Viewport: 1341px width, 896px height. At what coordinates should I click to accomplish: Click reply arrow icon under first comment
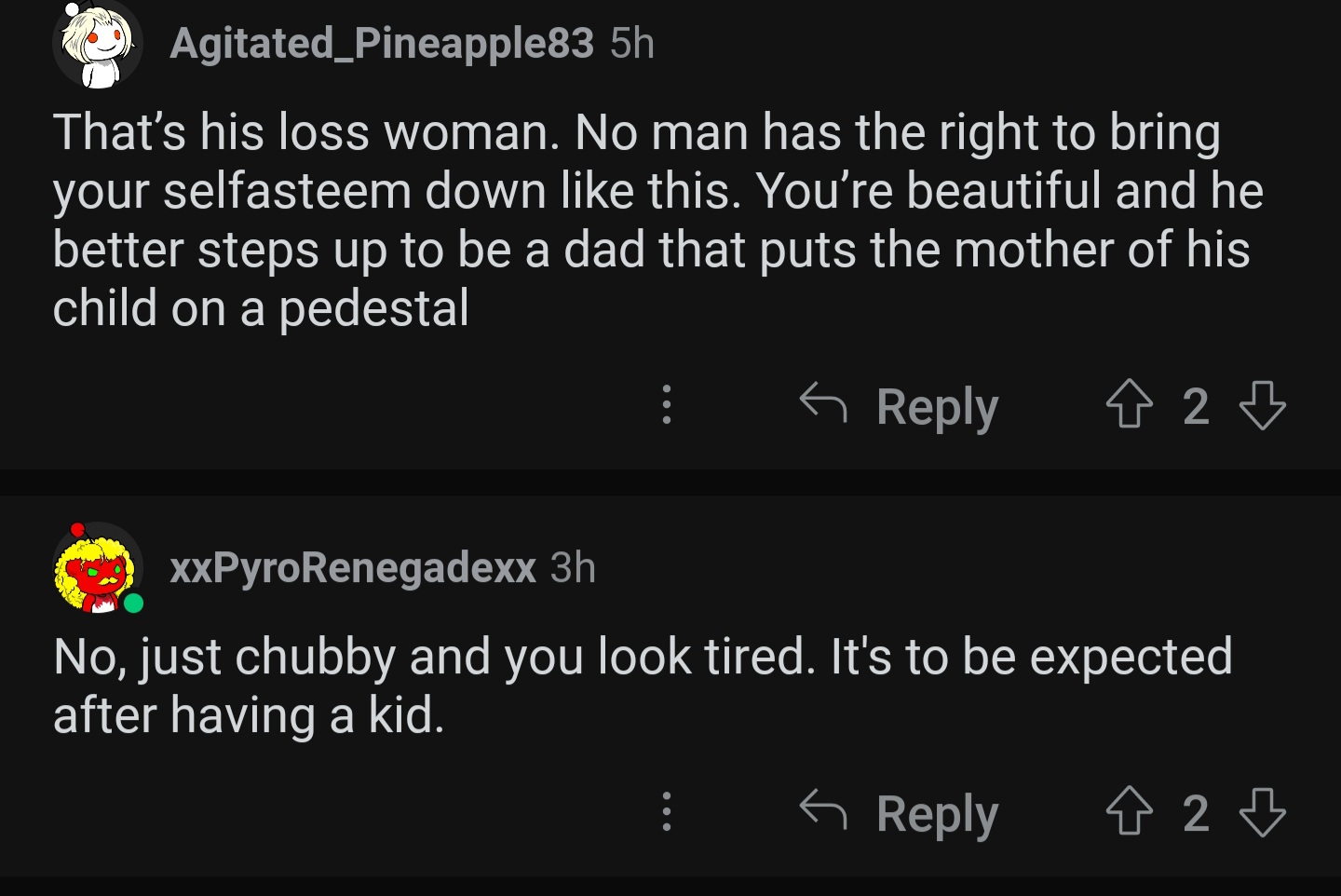click(823, 402)
